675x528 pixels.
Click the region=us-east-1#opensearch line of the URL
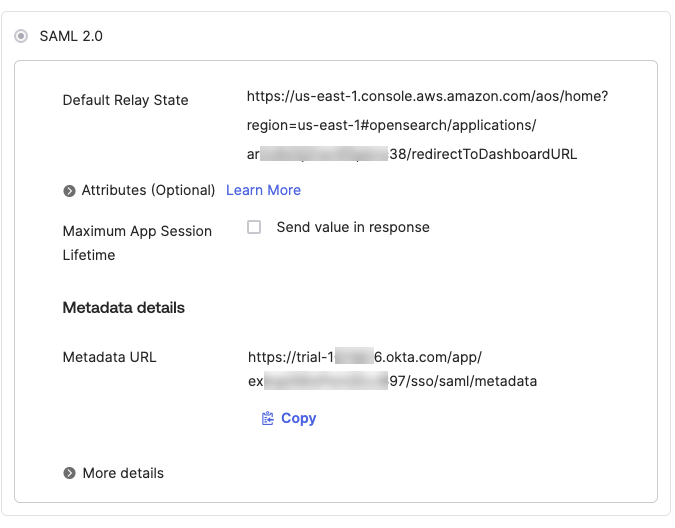[x=391, y=125]
